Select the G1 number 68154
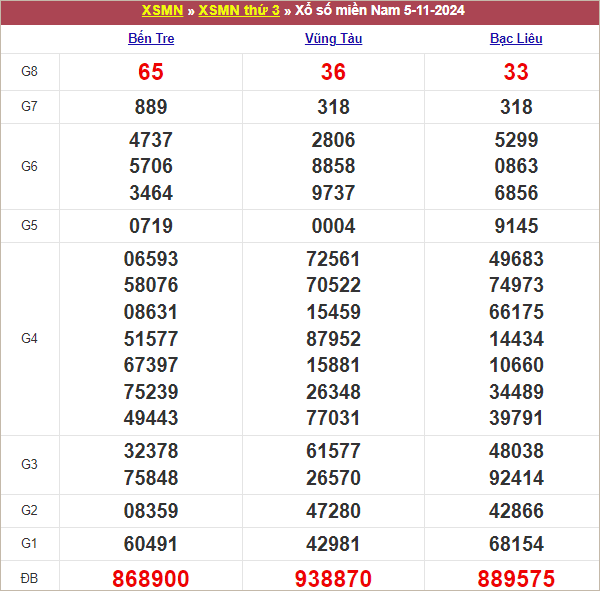 [516, 544]
